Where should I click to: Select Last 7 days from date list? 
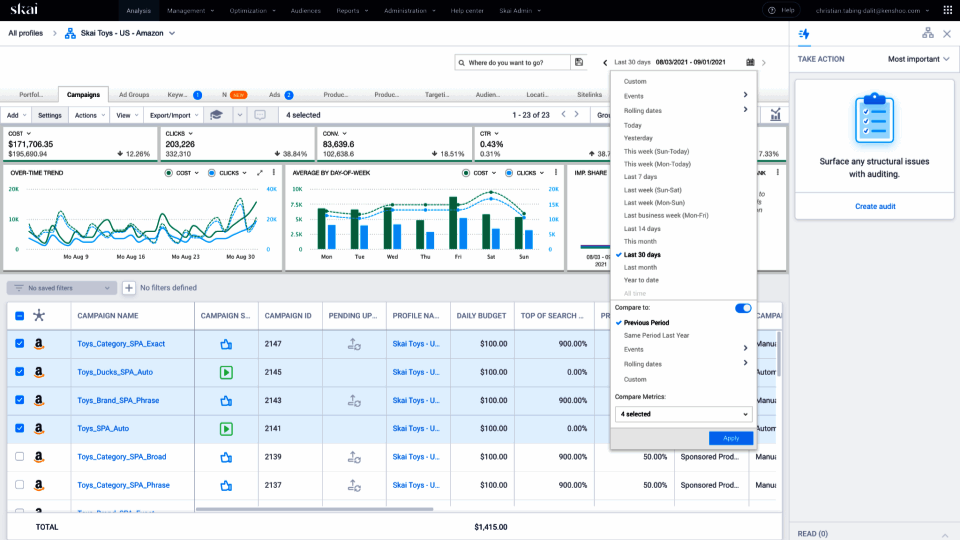tap(640, 177)
